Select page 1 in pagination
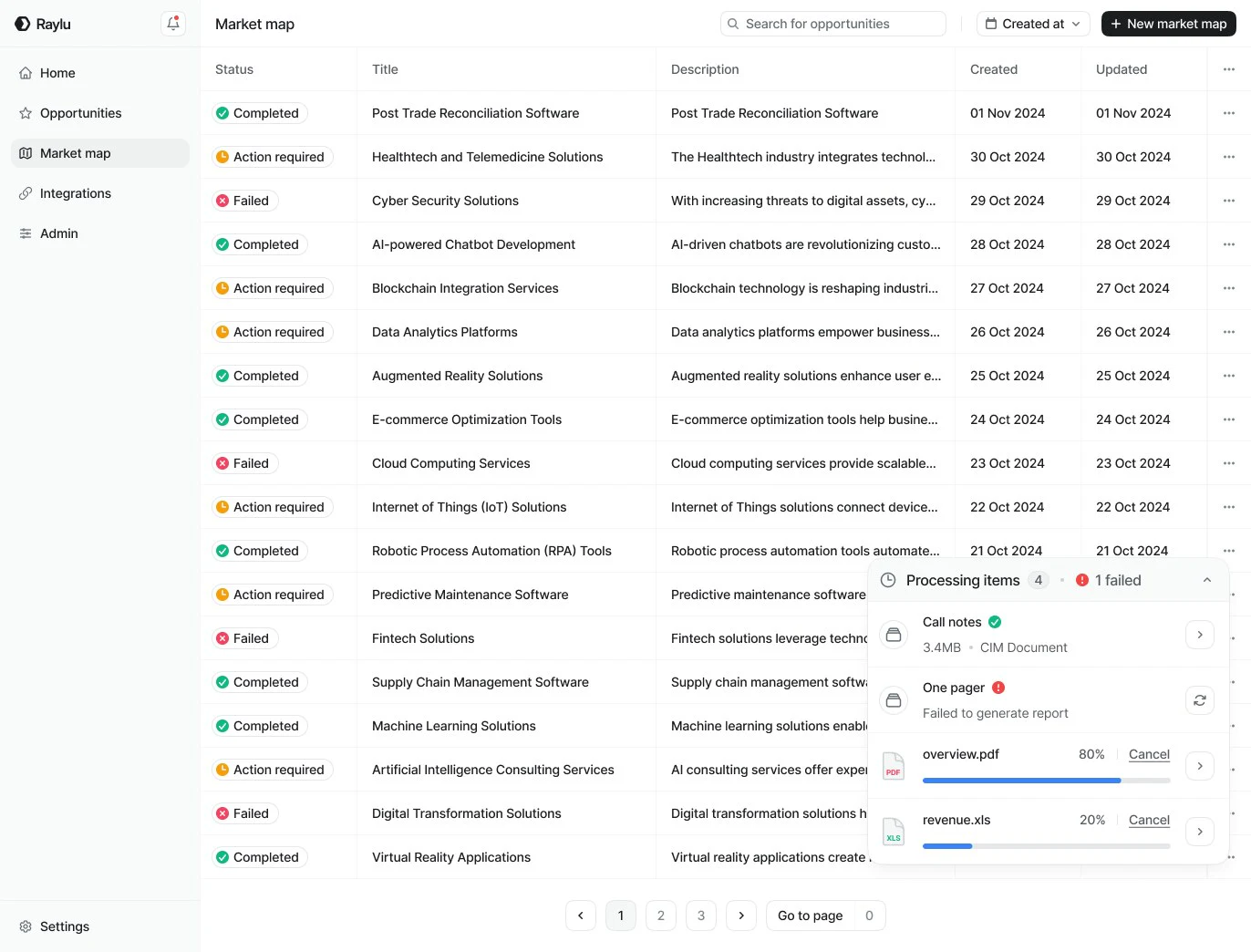This screenshot has height=952, width=1251. pyautogui.click(x=621, y=916)
